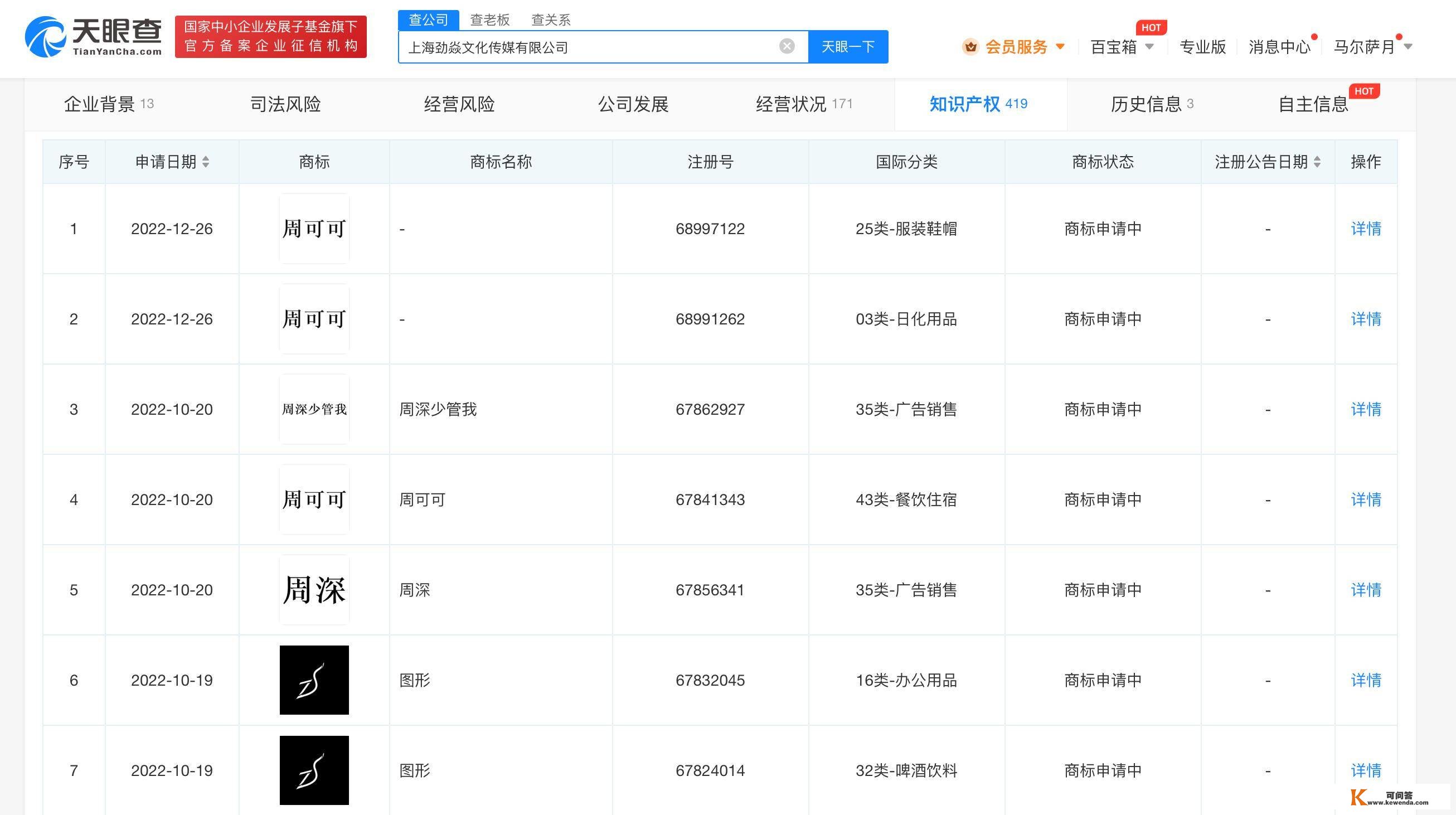Open the 经营状况 tab
This screenshot has height=815, width=1456.
coord(804,104)
